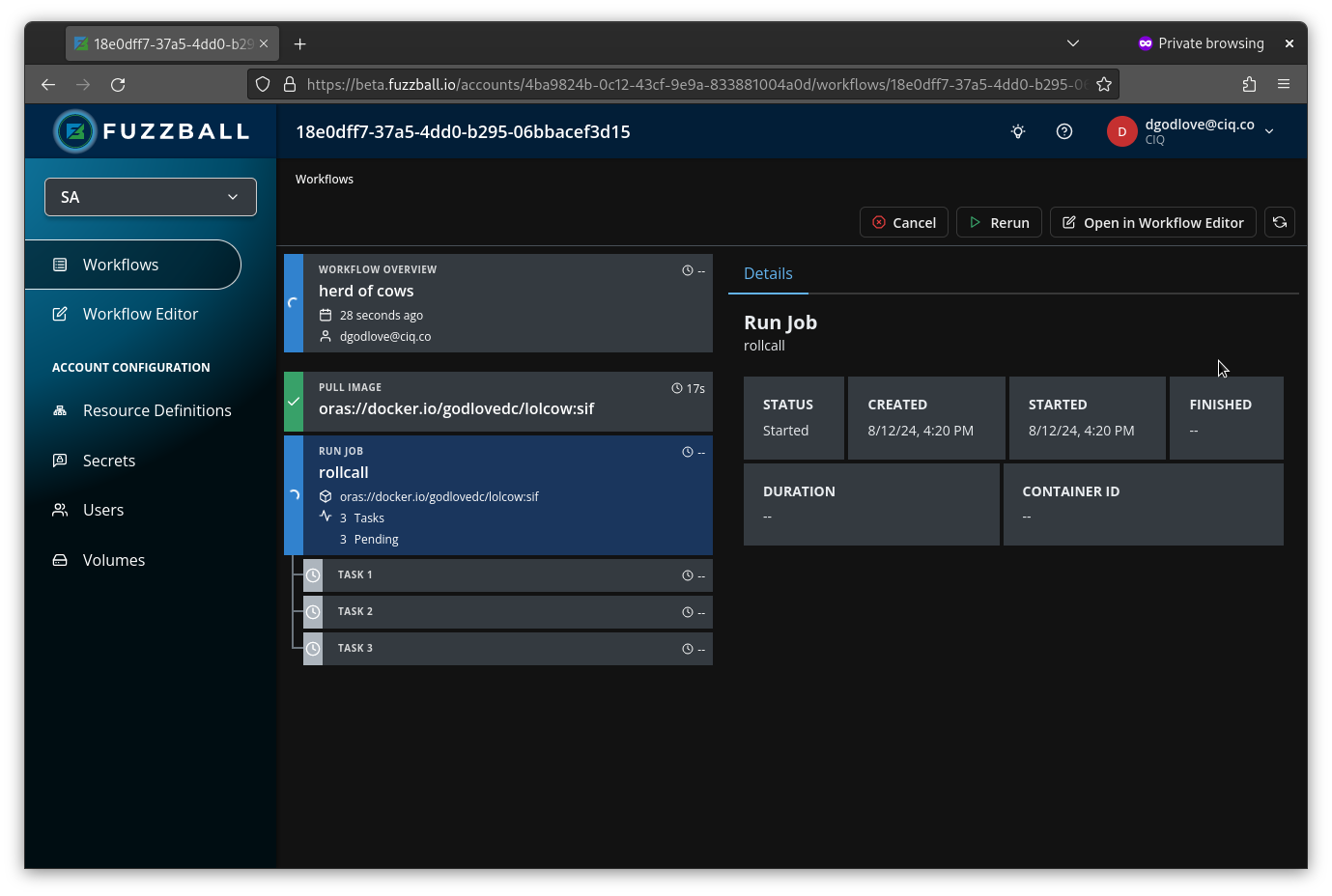Open the Users page

103,510
